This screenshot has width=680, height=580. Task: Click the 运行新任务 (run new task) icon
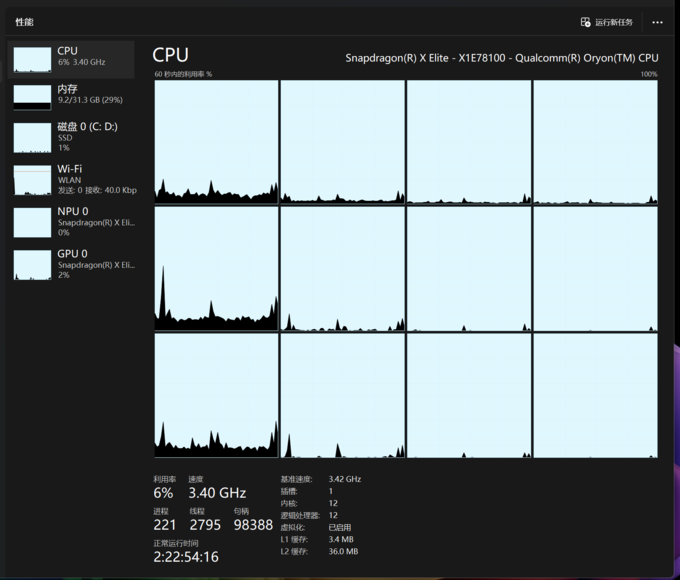coord(586,22)
